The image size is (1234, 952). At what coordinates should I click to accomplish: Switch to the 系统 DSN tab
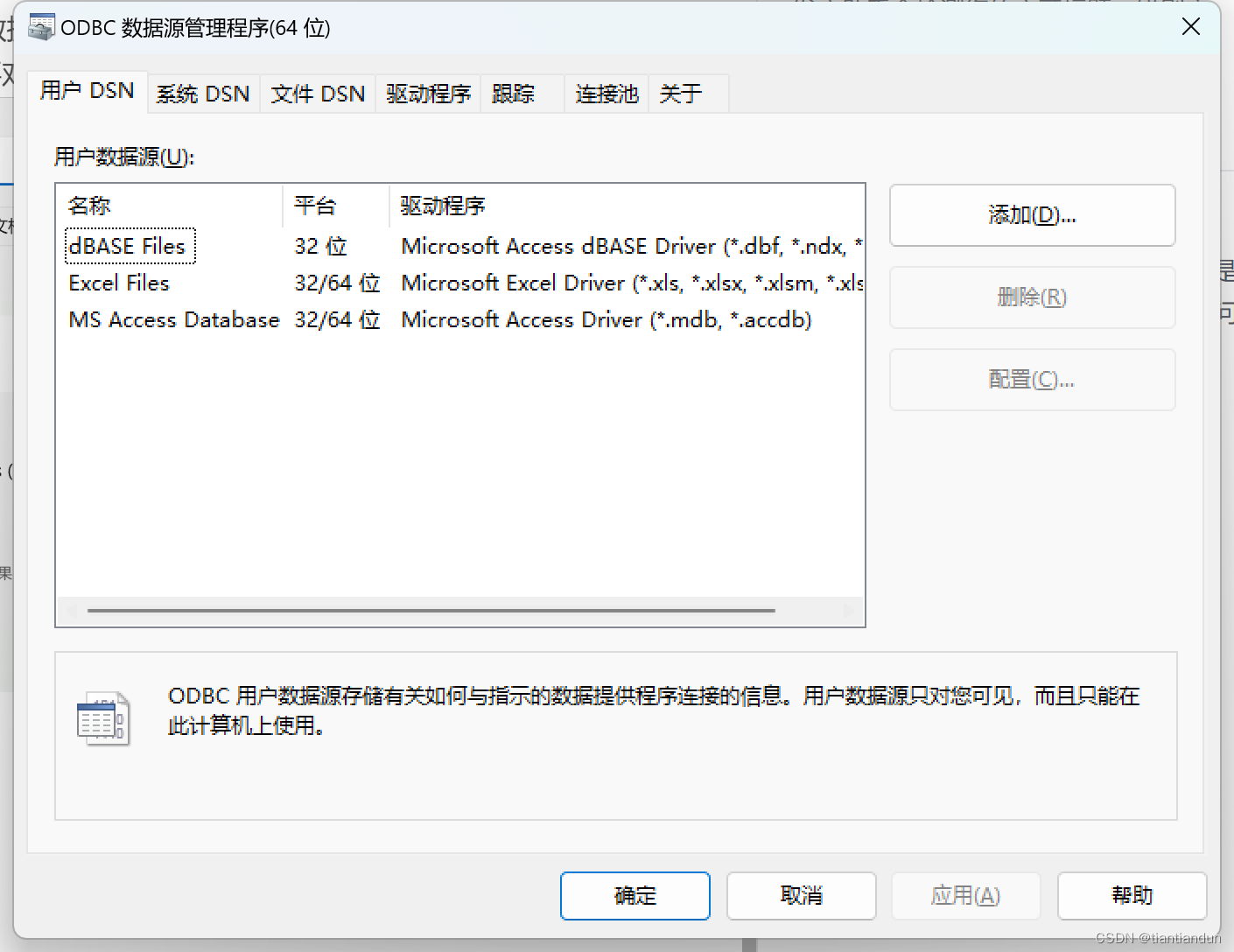tap(203, 93)
